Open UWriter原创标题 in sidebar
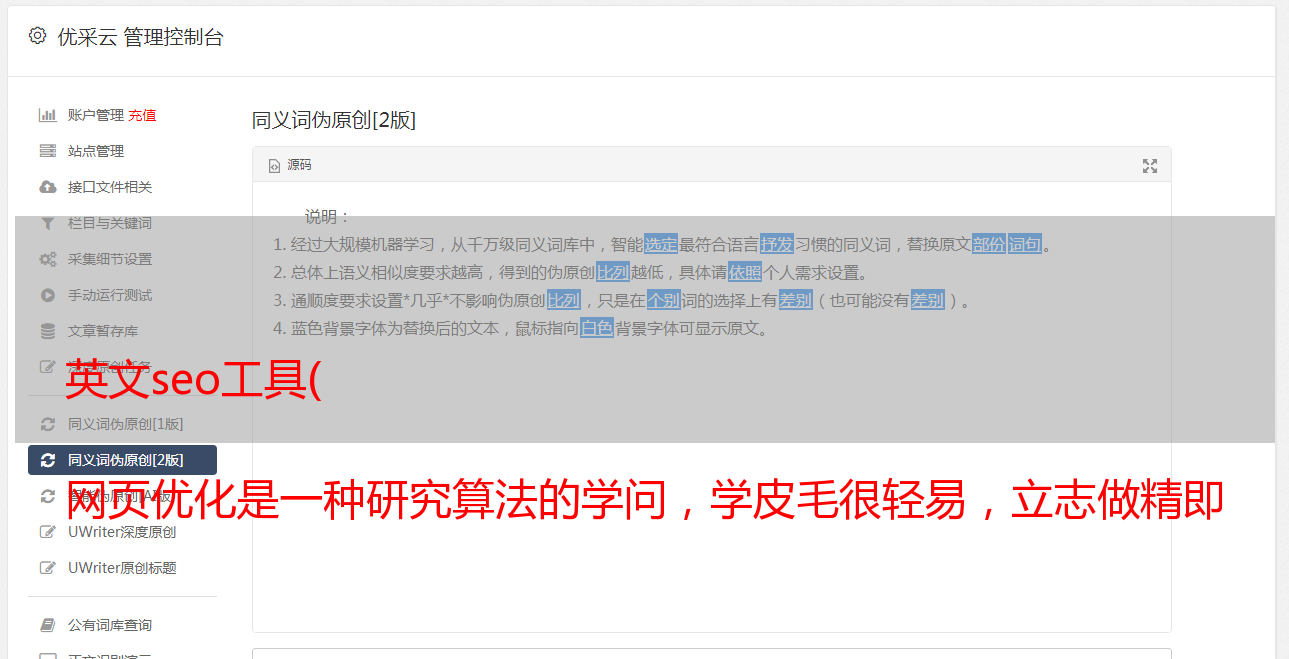This screenshot has width=1289, height=659. click(x=122, y=568)
